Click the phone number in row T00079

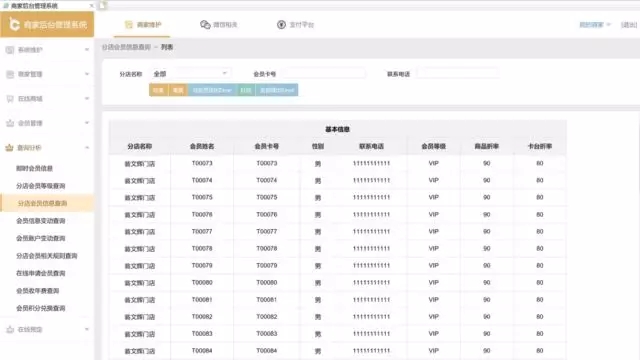coord(371,265)
